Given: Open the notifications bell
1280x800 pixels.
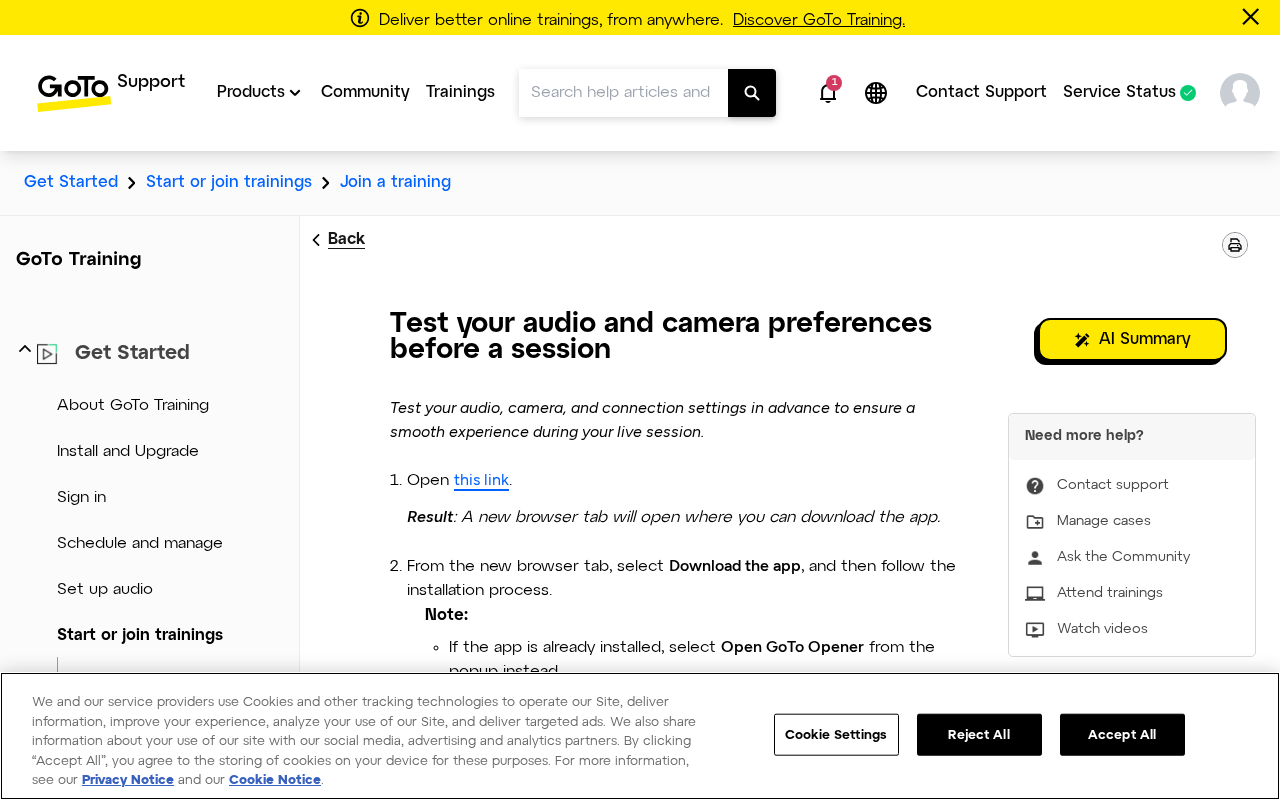Looking at the screenshot, I should (828, 93).
